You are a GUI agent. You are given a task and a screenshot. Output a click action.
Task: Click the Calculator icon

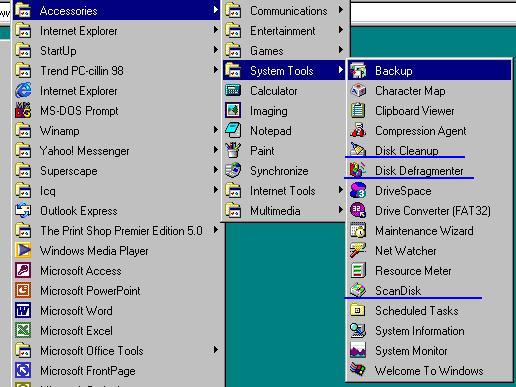click(233, 91)
